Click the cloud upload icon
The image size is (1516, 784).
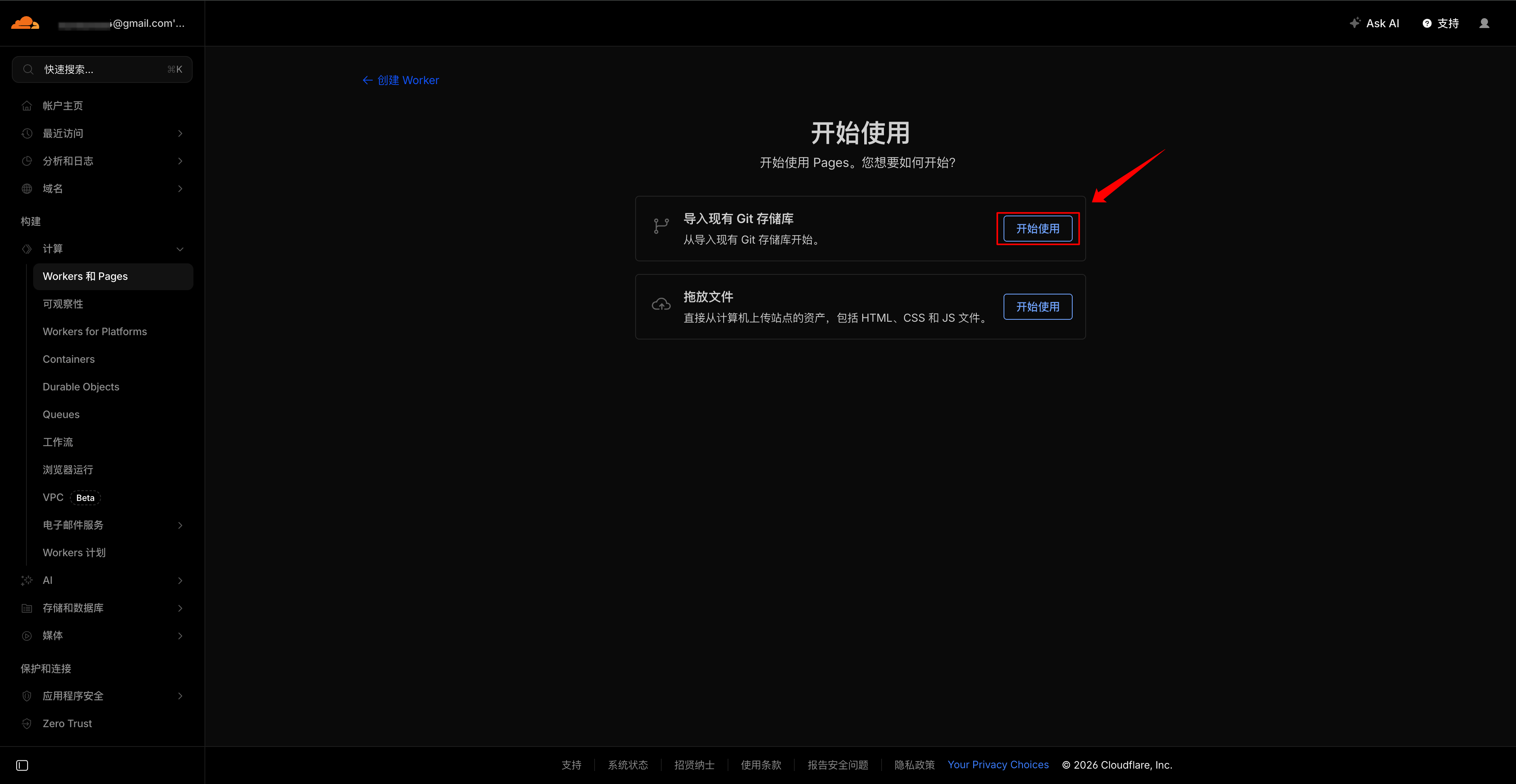(x=661, y=304)
